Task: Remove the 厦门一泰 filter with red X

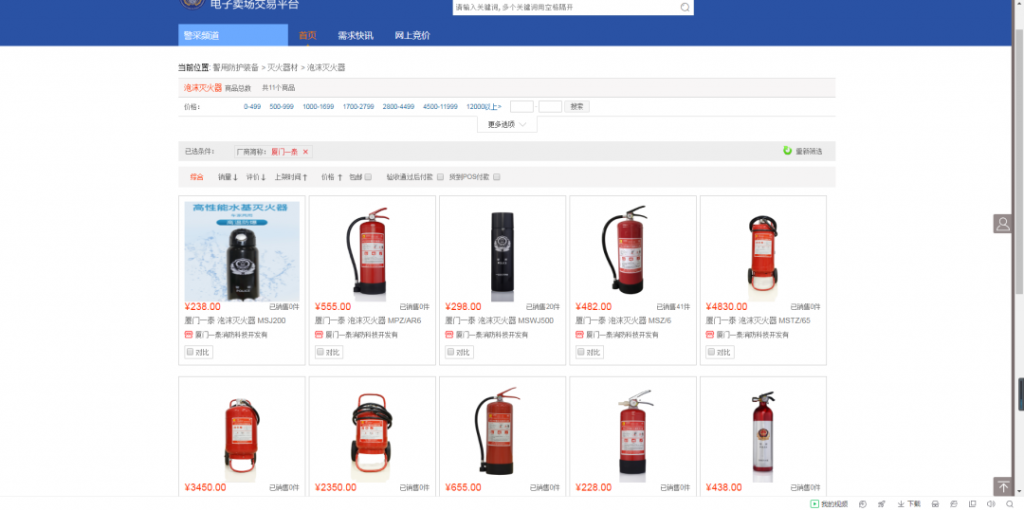Action: [x=305, y=152]
